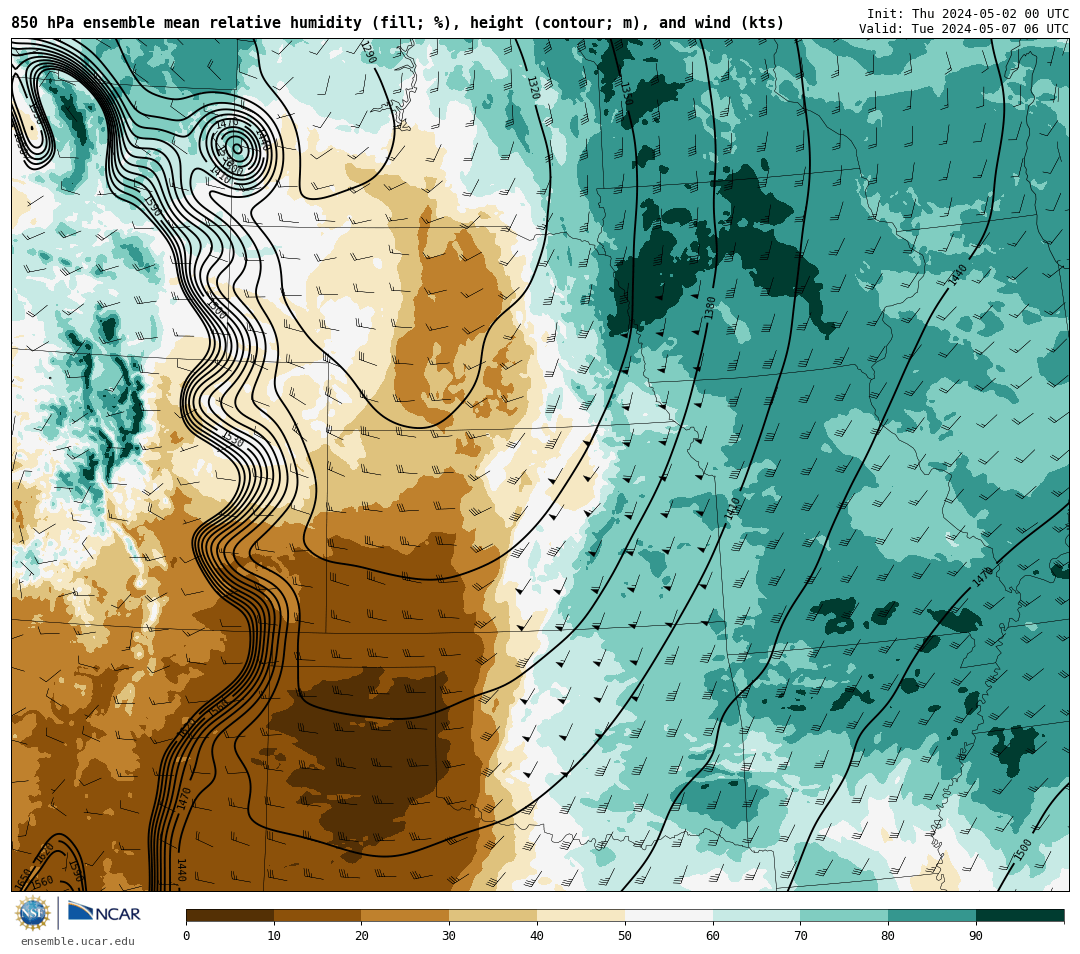Image resolution: width=1080 pixels, height=954 pixels.
Task: Click the 1380 contour label
Action: (709, 308)
